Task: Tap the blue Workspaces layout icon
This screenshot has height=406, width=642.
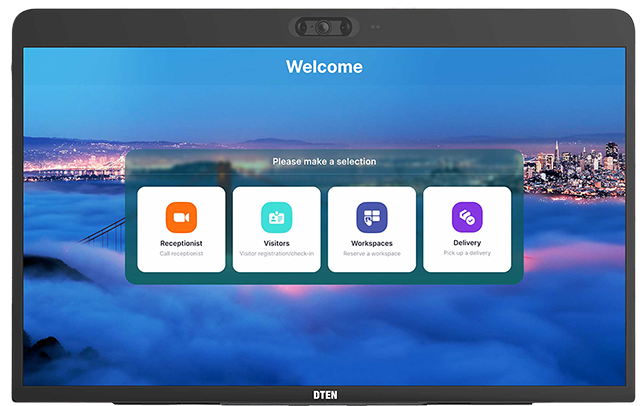Action: [x=372, y=217]
